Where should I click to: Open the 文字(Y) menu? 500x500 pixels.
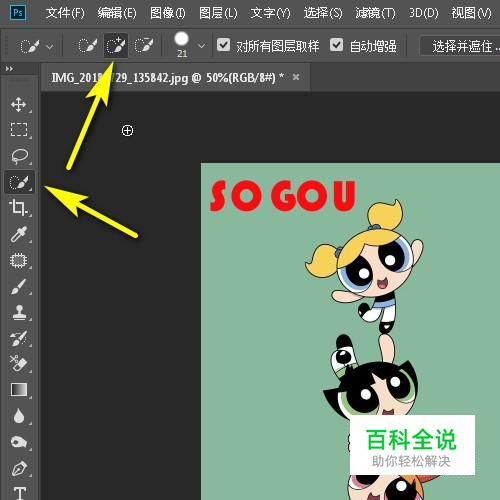pos(270,13)
